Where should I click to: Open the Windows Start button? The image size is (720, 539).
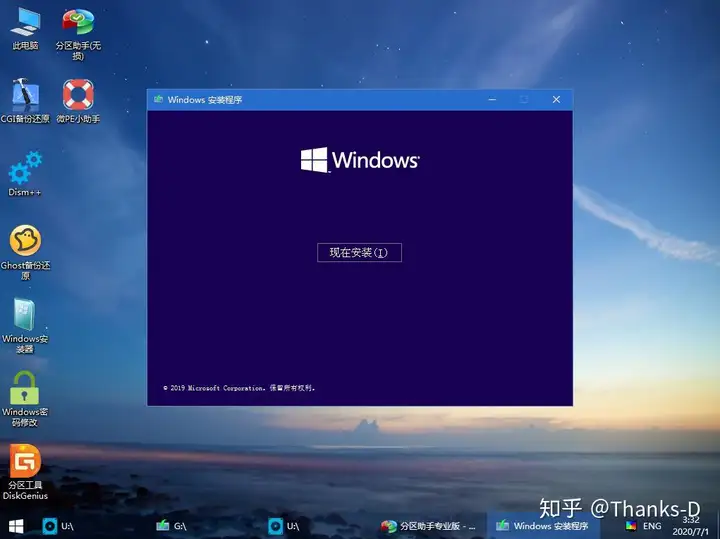(x=16, y=526)
